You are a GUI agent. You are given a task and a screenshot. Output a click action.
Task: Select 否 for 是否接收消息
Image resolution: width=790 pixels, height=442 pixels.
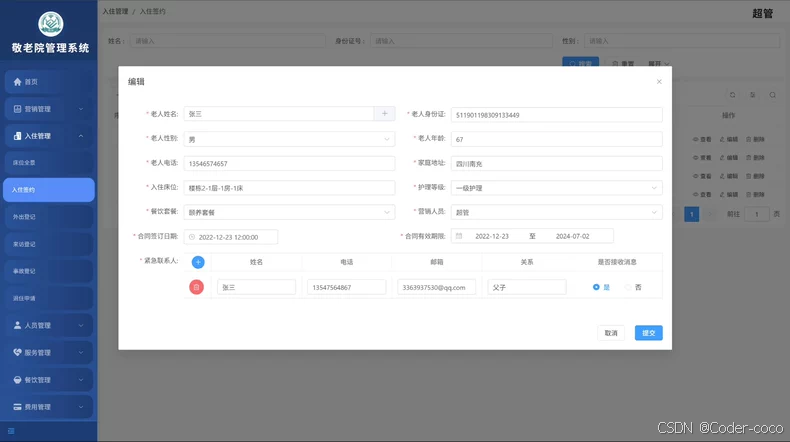(633, 287)
